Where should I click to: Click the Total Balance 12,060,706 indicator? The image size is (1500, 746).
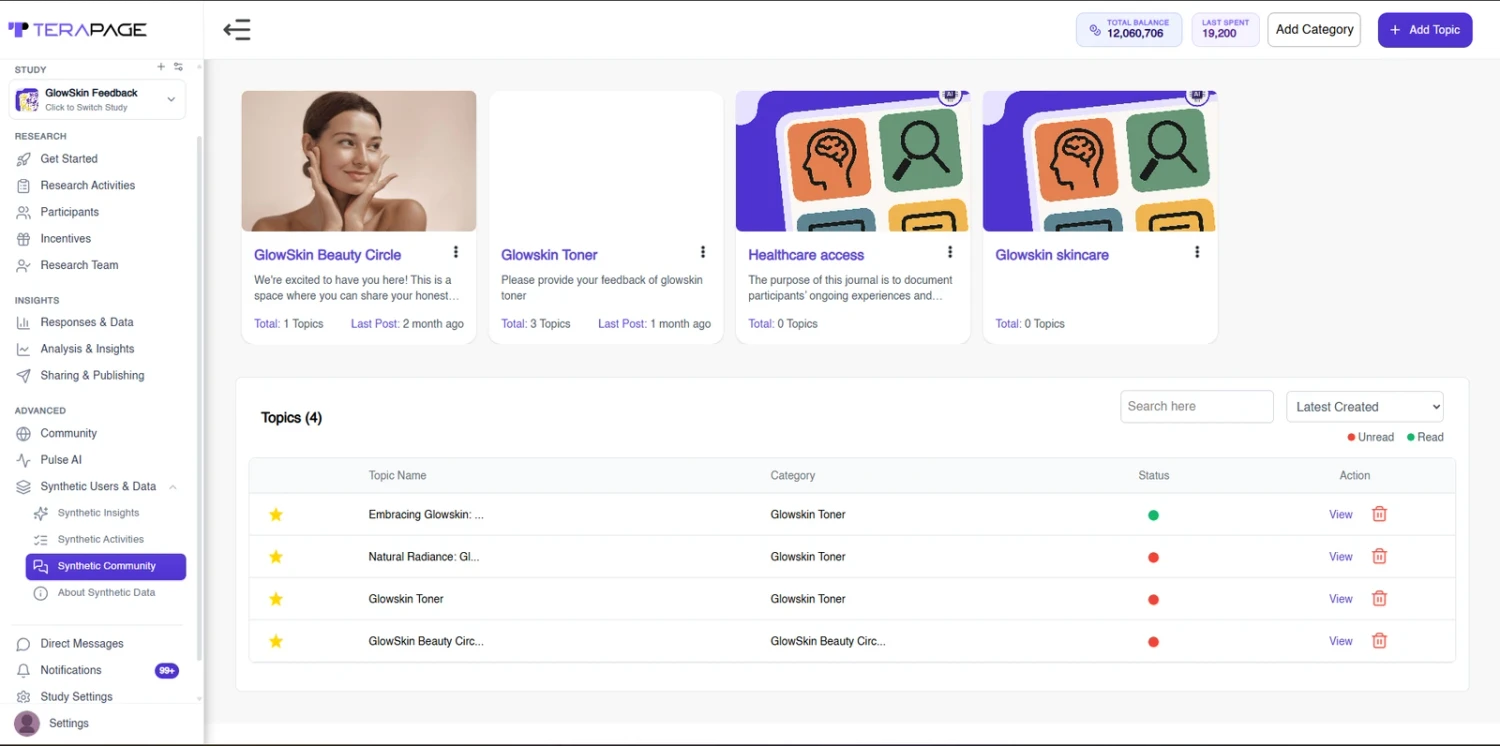pyautogui.click(x=1128, y=29)
